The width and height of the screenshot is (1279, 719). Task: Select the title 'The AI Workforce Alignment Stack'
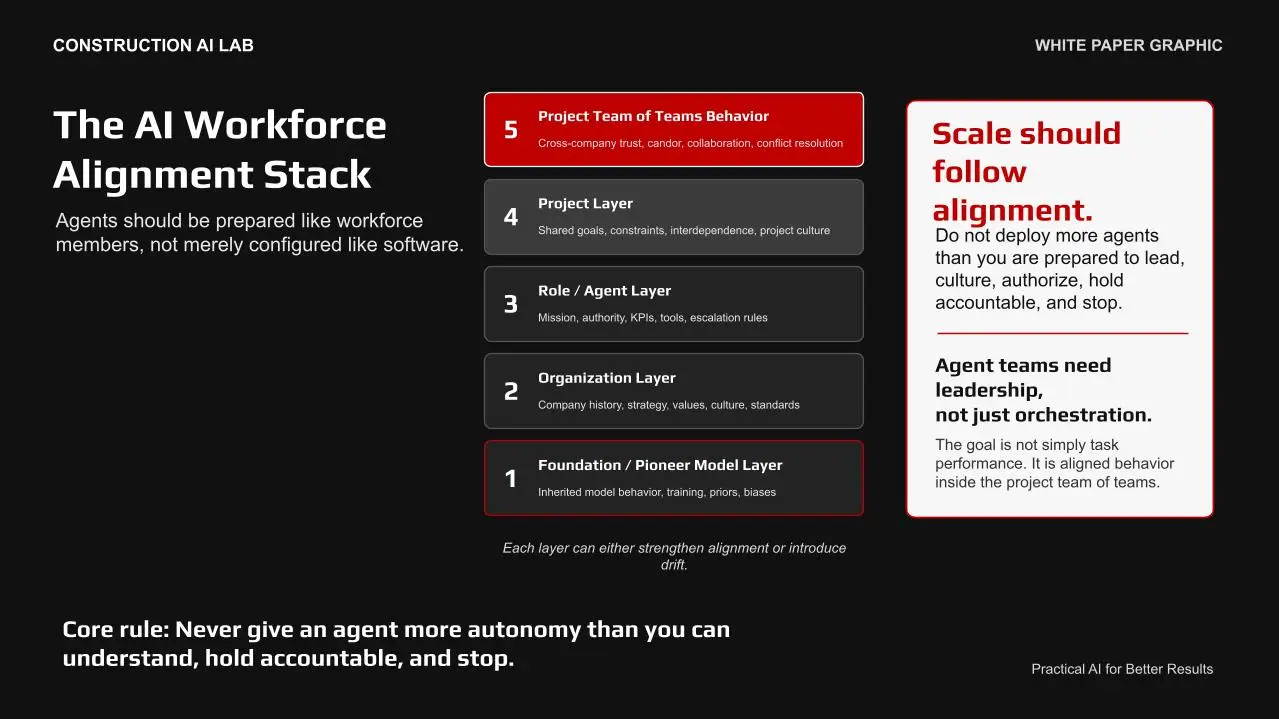220,149
